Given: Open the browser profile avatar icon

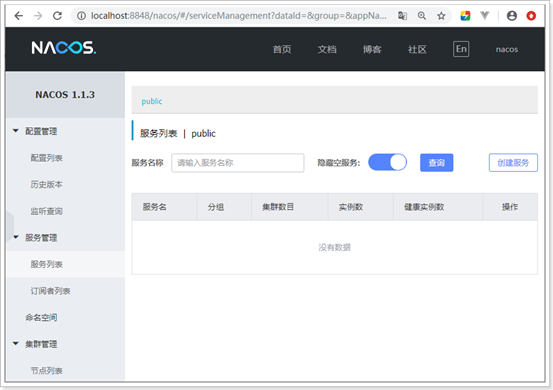Looking at the screenshot, I should coord(512,16).
